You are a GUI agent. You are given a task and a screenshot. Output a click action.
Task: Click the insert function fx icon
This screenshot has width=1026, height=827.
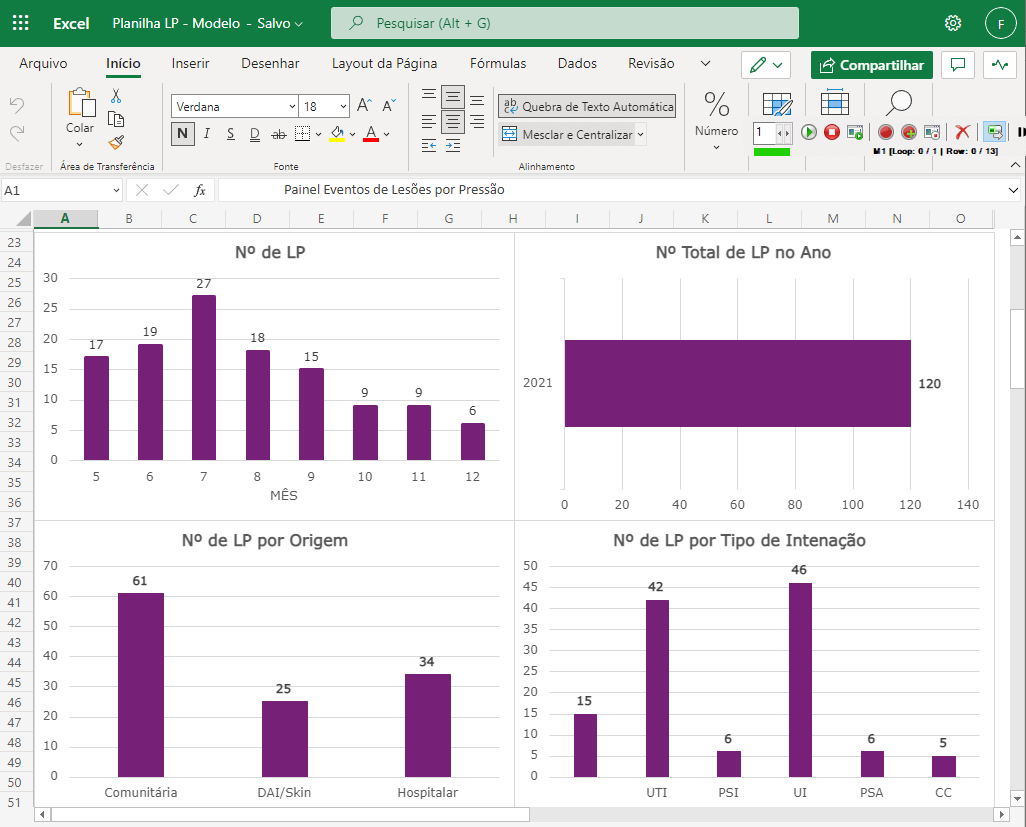(x=200, y=190)
